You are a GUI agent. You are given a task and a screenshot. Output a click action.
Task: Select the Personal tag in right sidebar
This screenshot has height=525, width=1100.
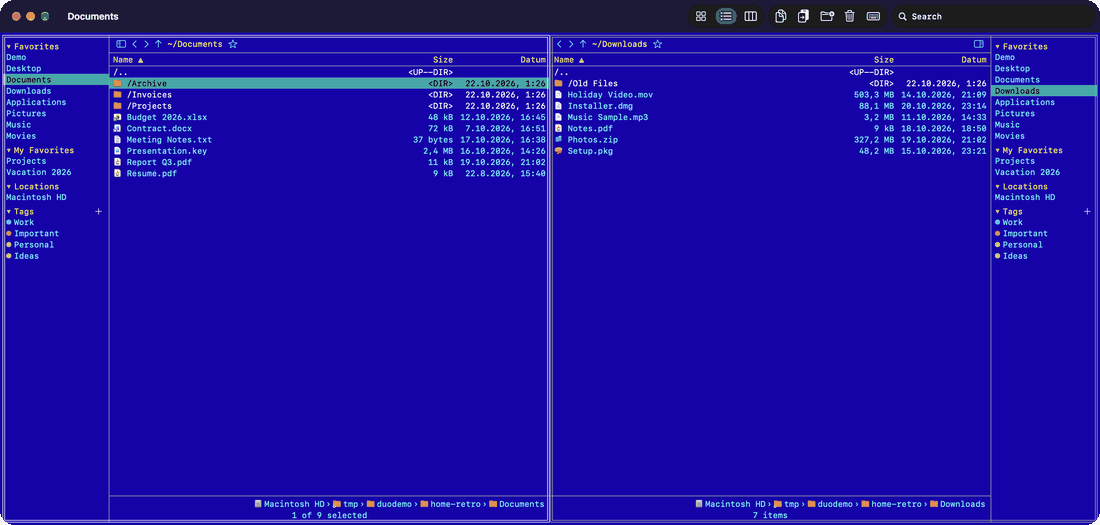click(1022, 245)
